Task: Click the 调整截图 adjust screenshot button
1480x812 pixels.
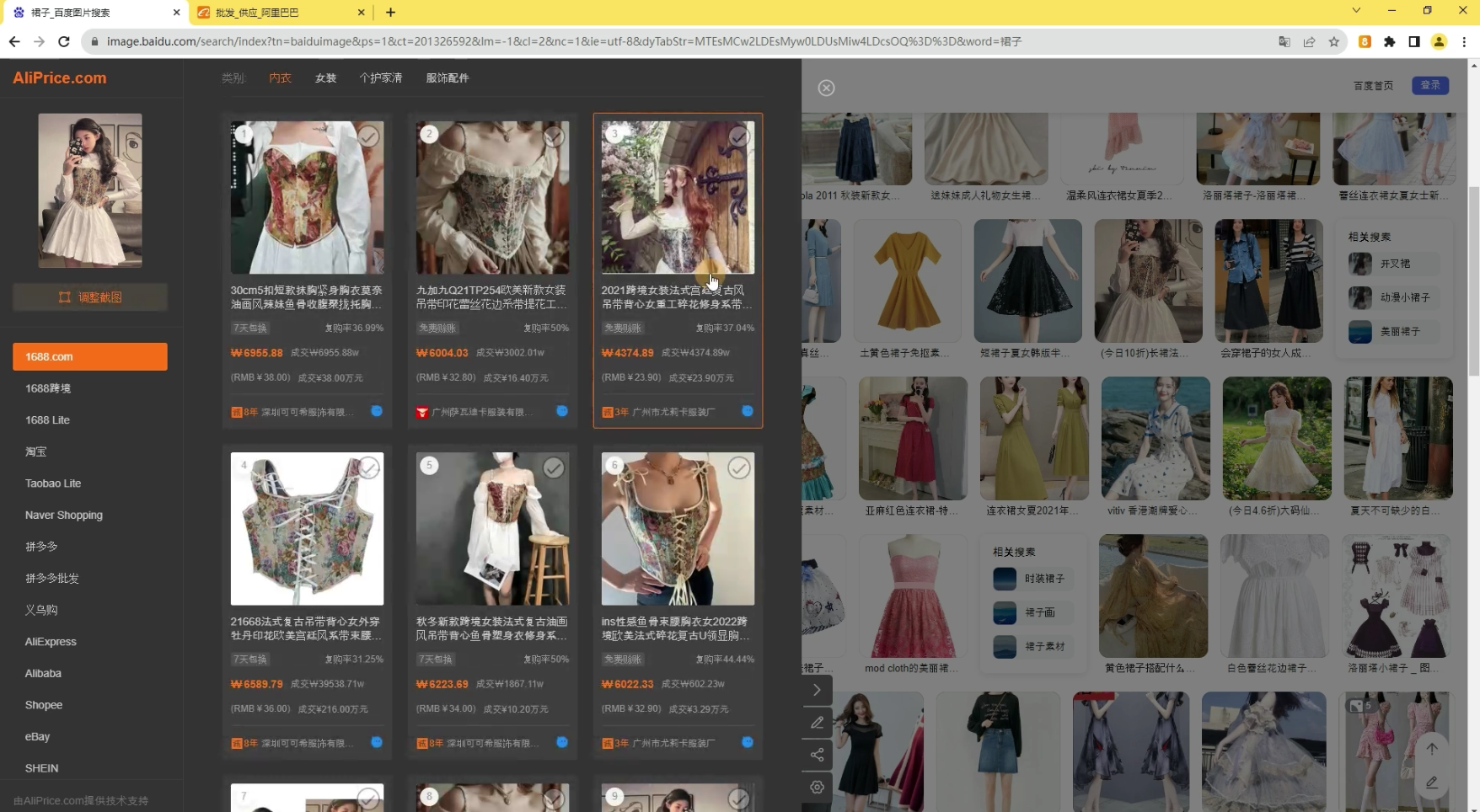Action: (90, 297)
